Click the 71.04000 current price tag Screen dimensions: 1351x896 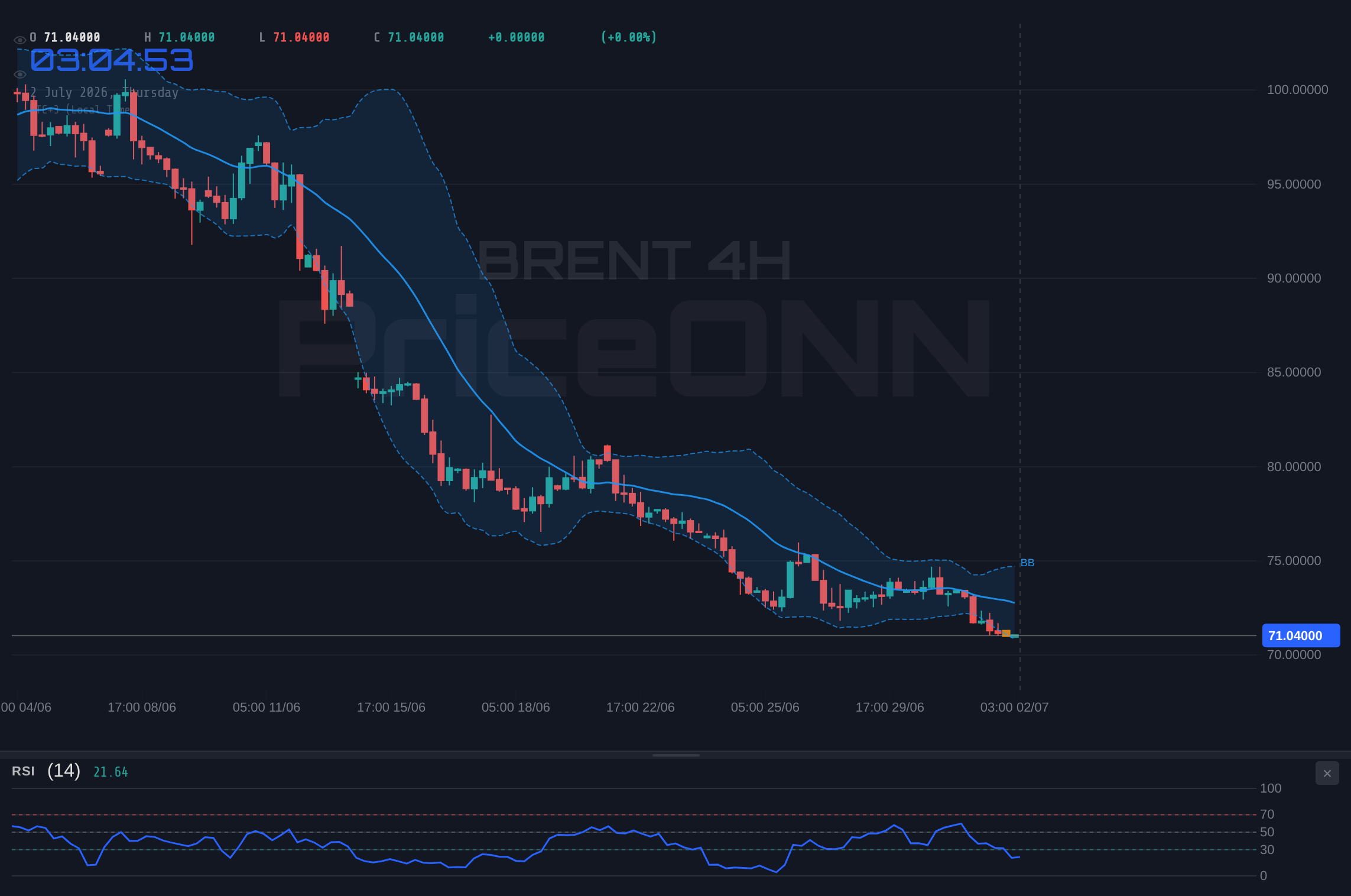1301,635
